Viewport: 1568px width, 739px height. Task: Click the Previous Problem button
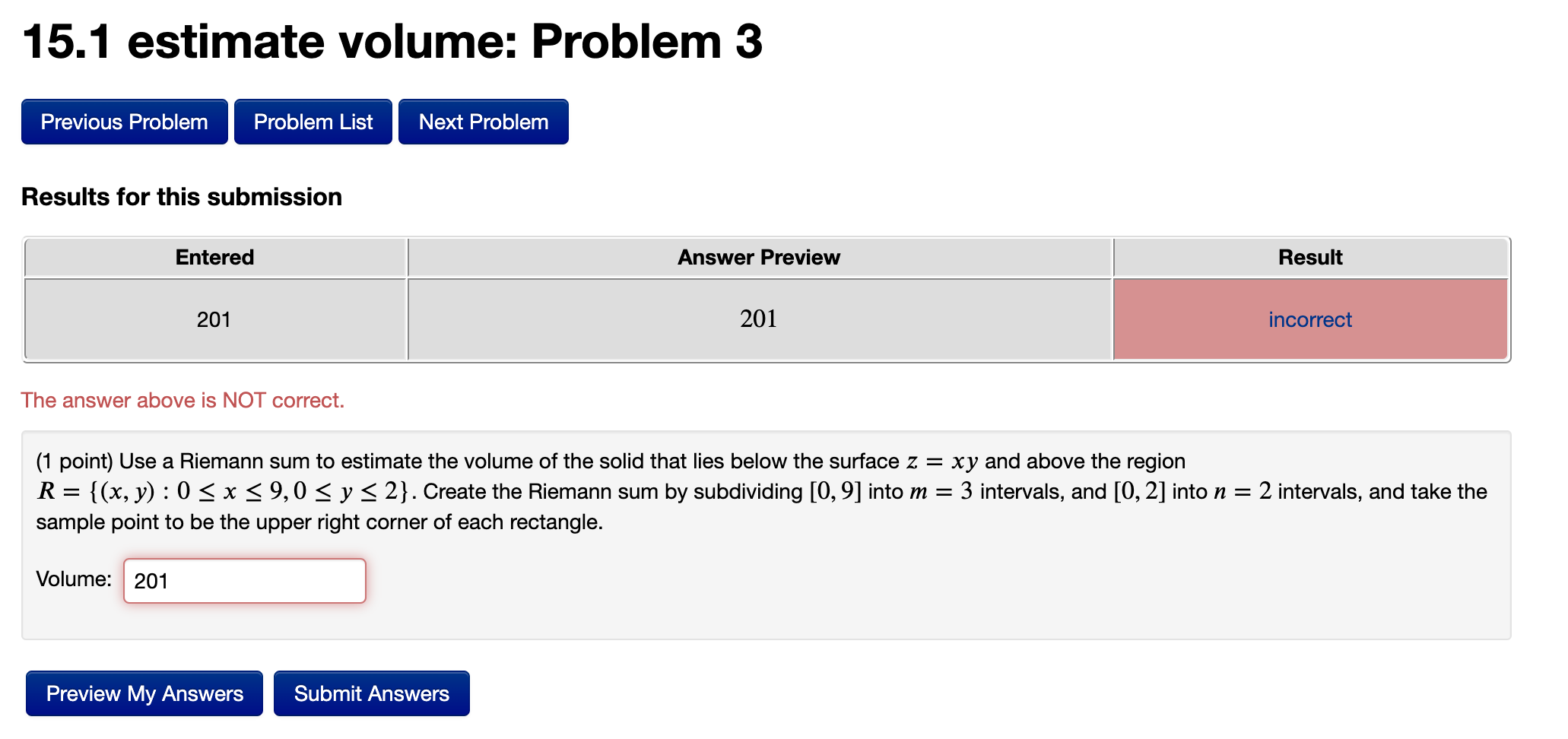point(124,121)
